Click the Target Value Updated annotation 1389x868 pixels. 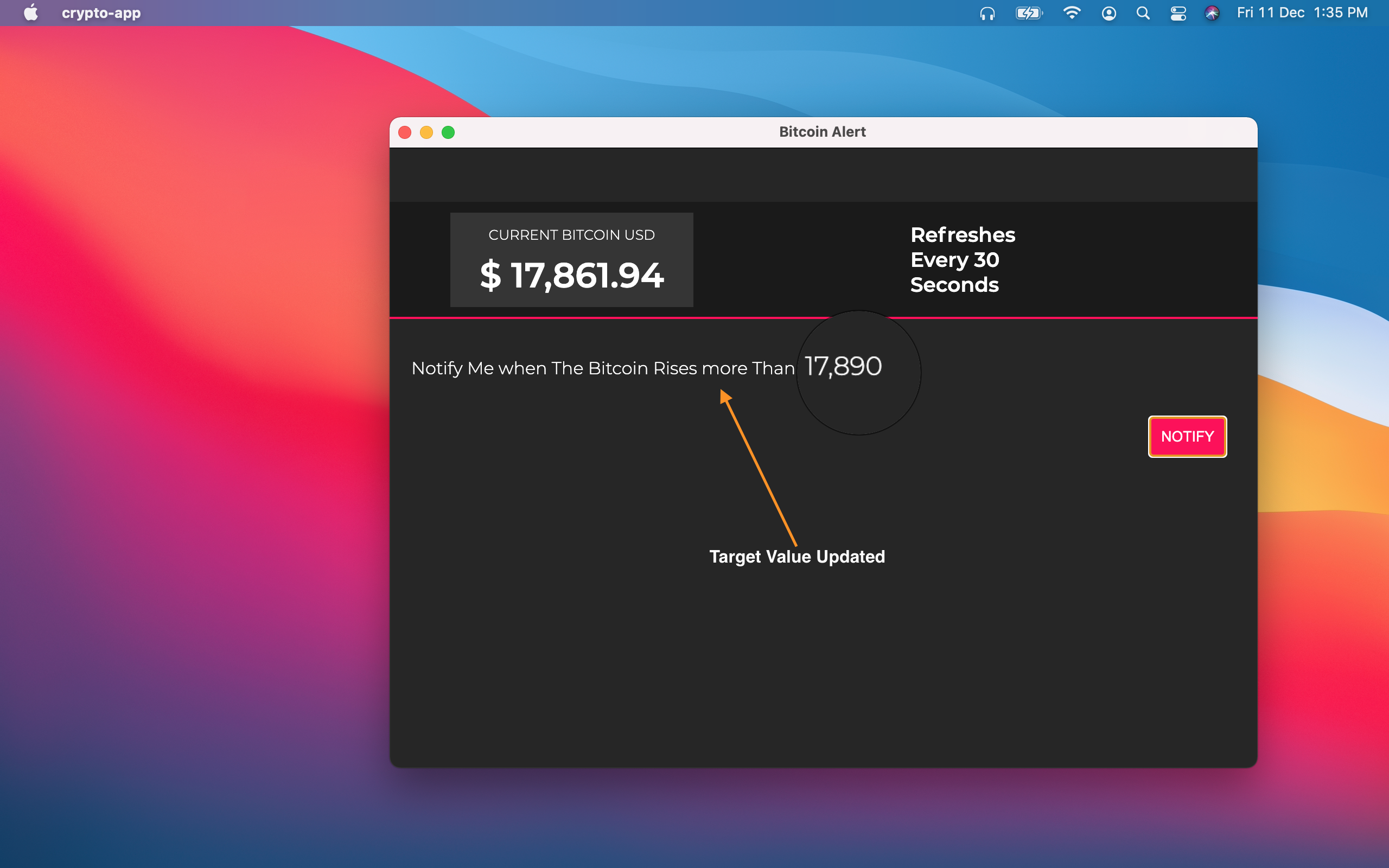click(797, 556)
